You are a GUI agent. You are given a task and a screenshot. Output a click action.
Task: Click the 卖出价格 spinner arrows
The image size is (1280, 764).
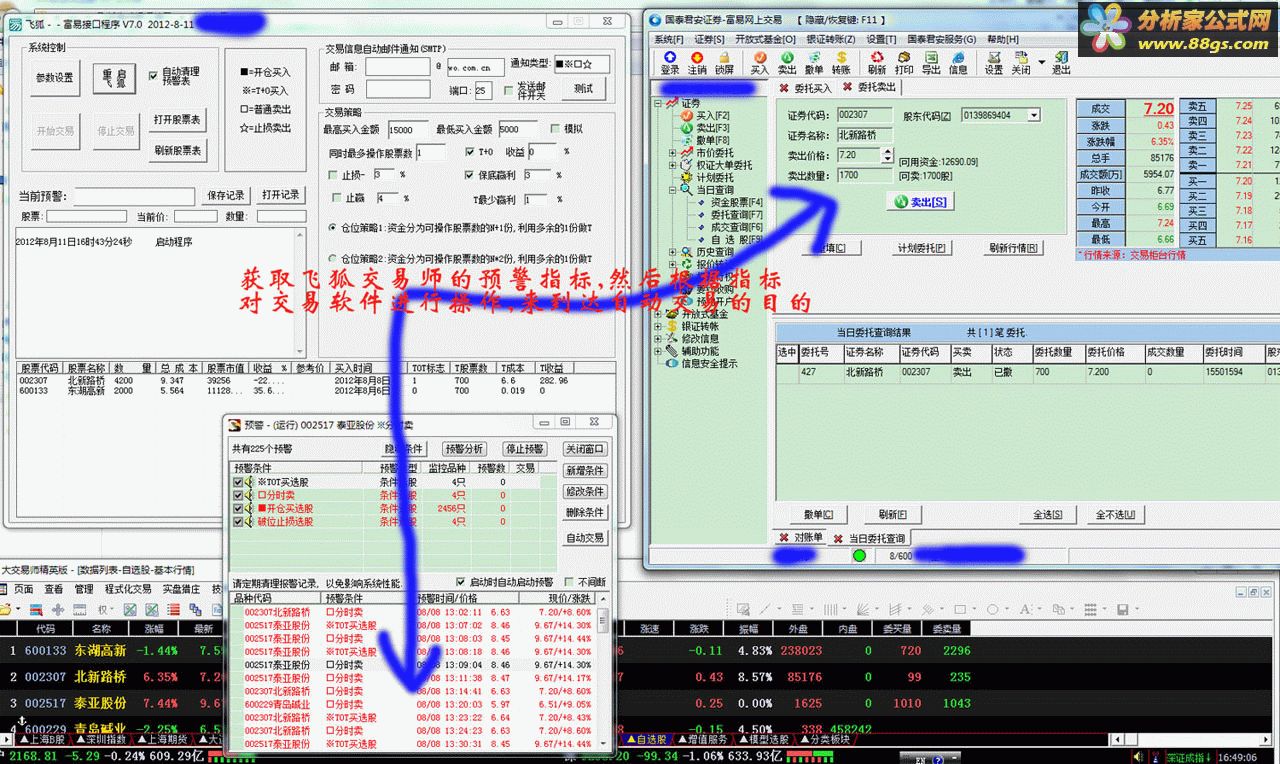coord(887,155)
